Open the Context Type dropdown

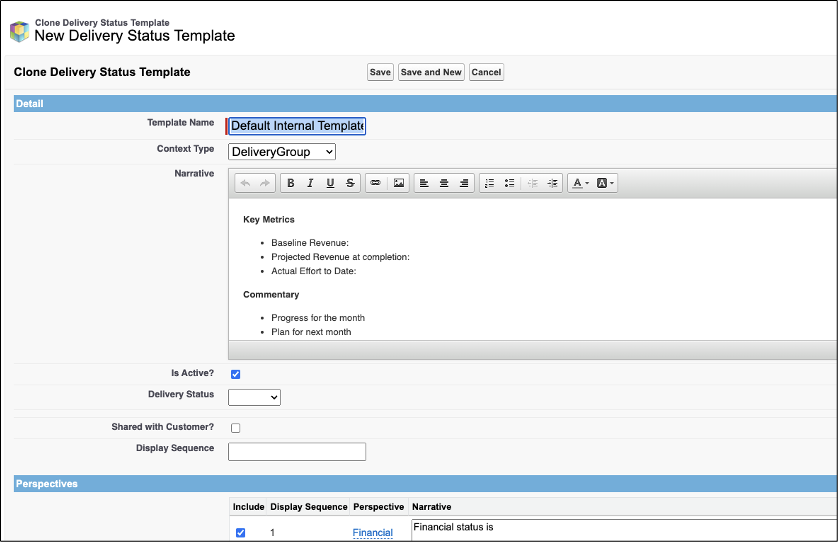[x=282, y=152]
